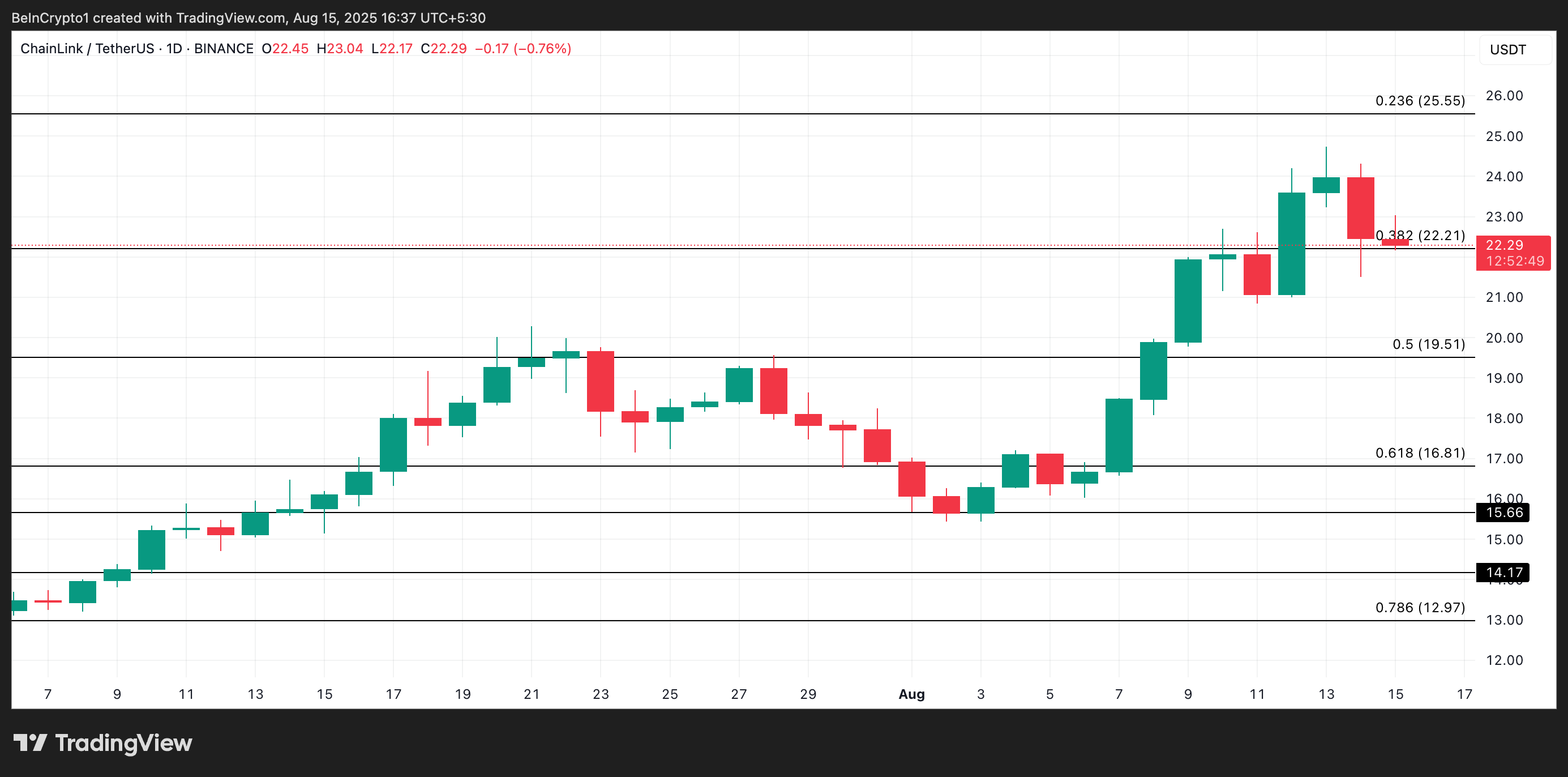Click the date 23 on time axis
Image resolution: width=1568 pixels, height=777 pixels.
[600, 694]
